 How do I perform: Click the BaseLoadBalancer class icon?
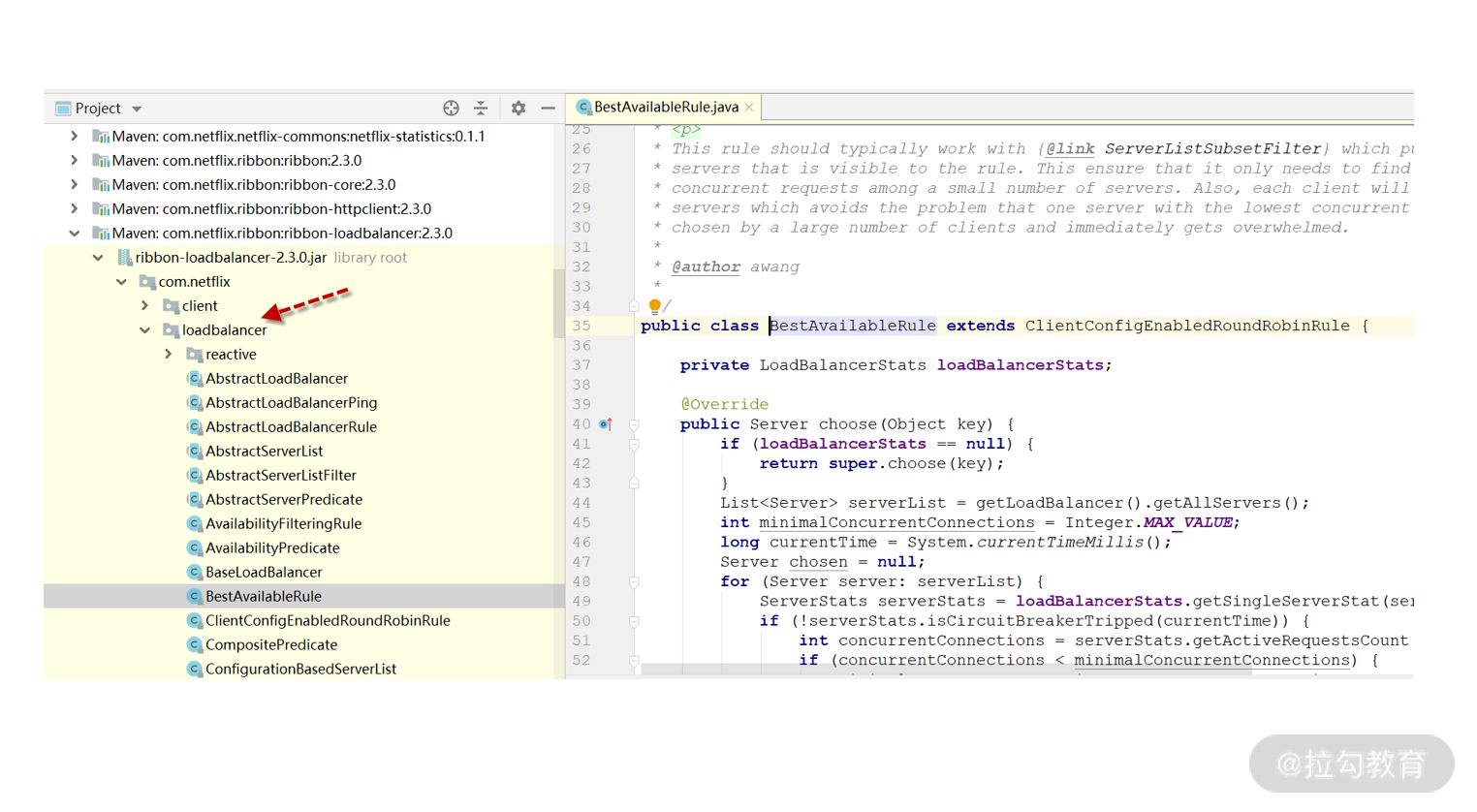194,573
